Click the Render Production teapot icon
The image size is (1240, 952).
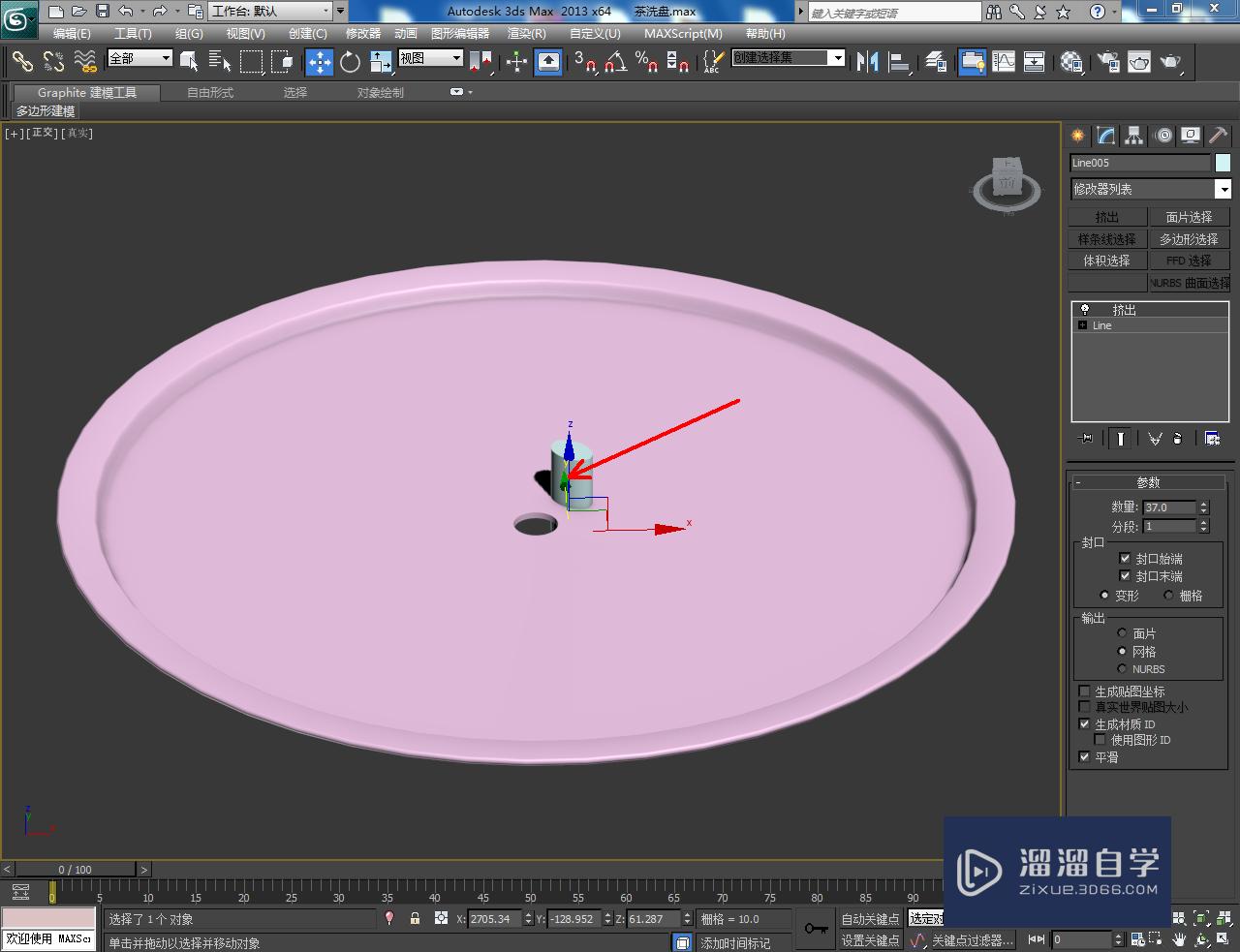click(x=1171, y=62)
